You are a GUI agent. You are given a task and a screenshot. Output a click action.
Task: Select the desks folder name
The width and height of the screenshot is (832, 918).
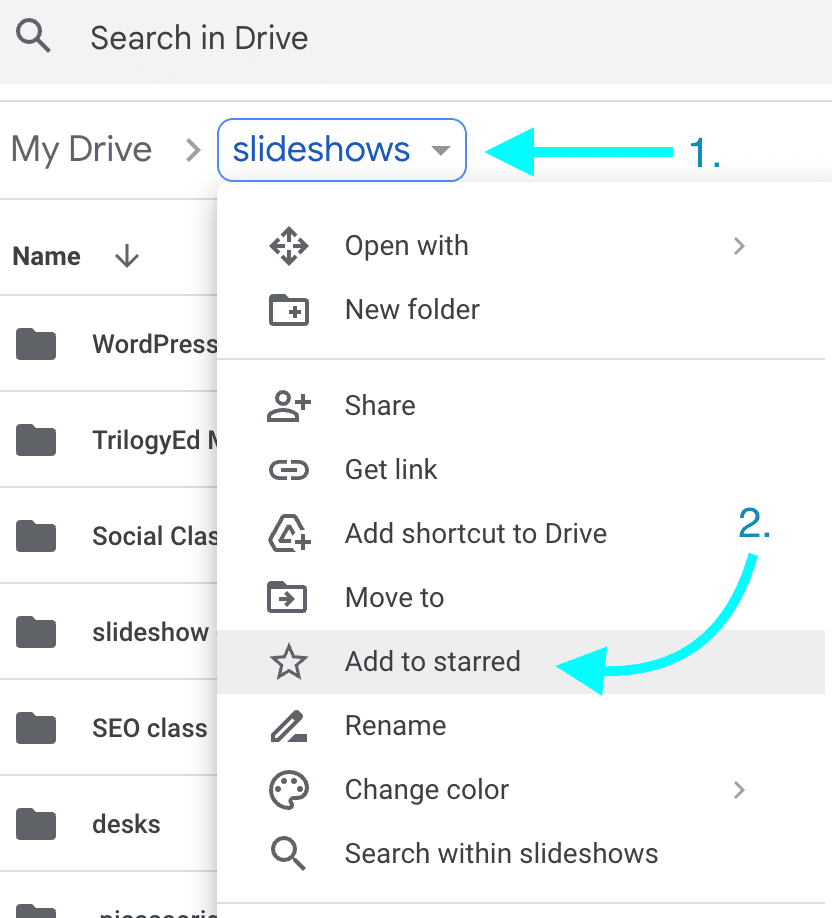126,824
